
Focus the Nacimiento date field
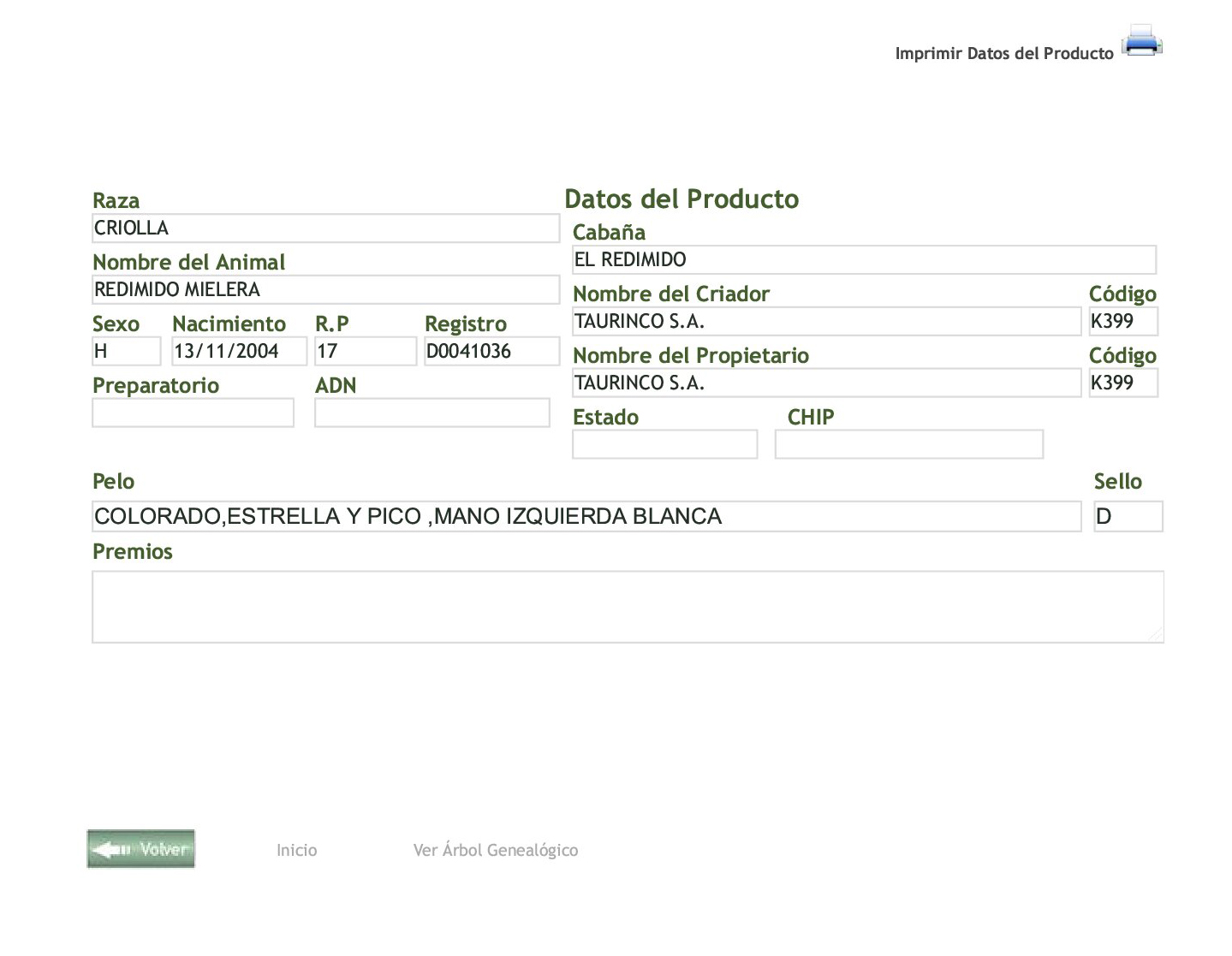[239, 352]
